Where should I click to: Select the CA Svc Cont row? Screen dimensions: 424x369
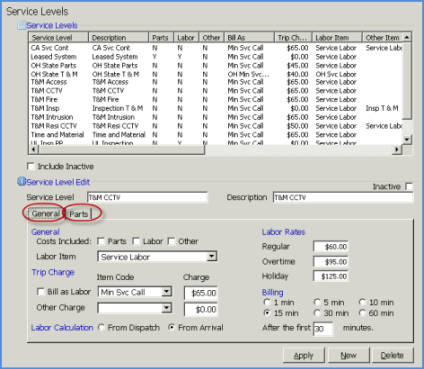click(x=216, y=48)
